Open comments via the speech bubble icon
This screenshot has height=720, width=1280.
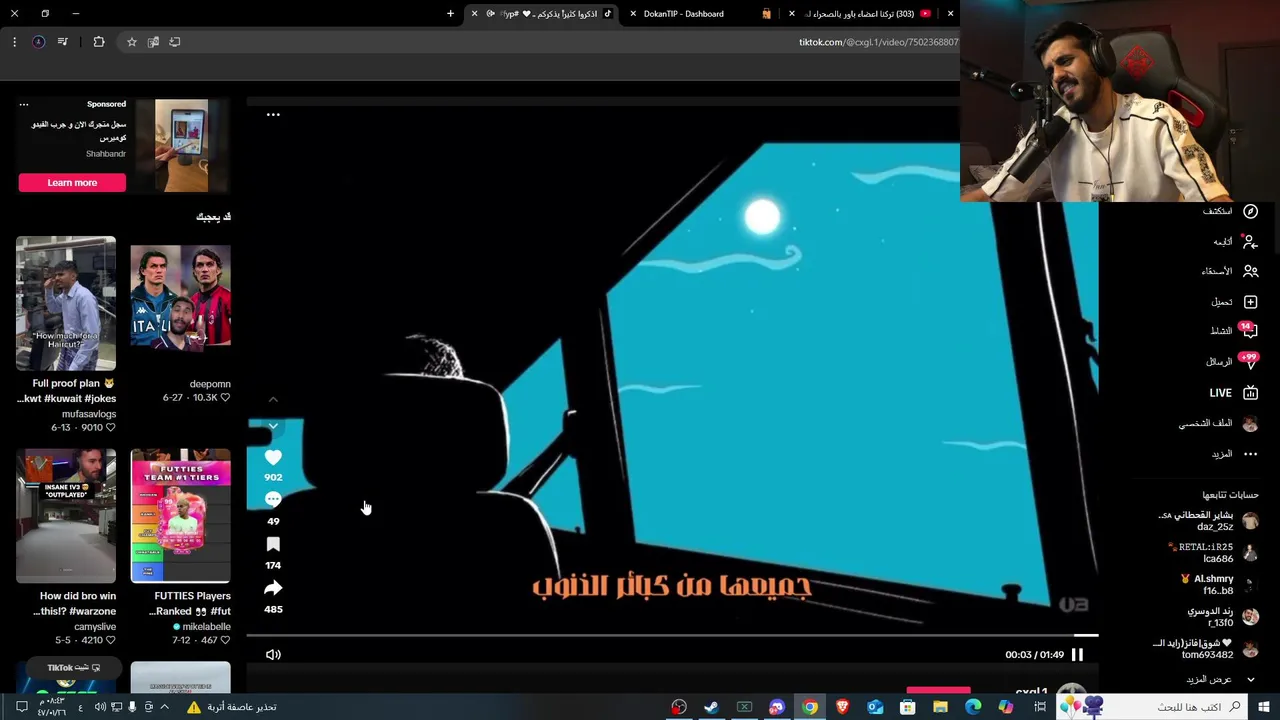click(273, 500)
